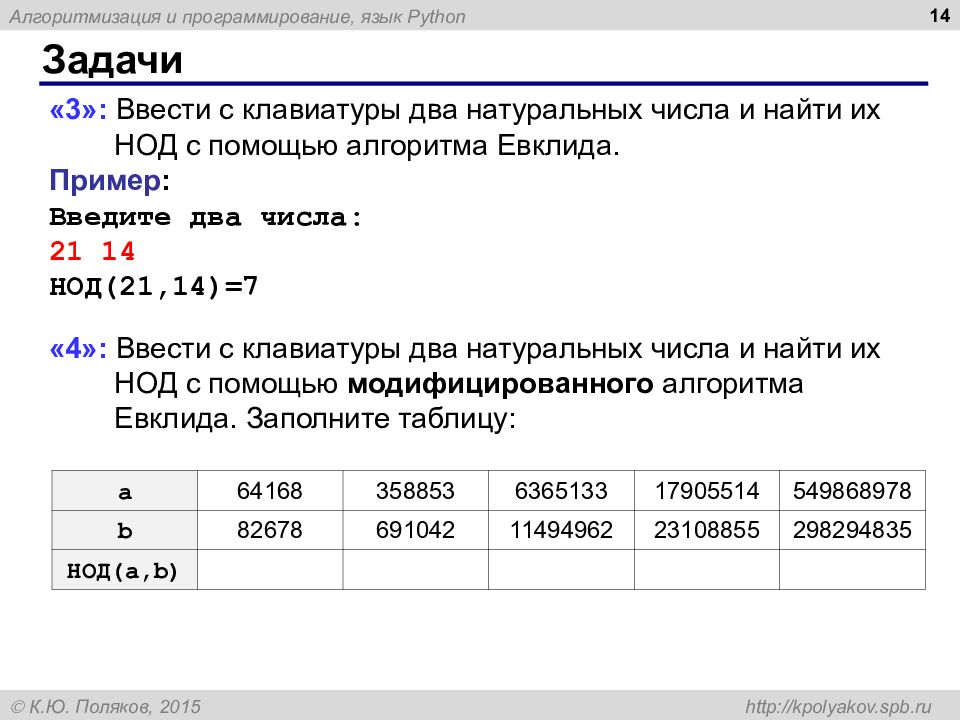Screen dimensions: 960x720
Task: Click the words 'алгоритма Евклида.' in task 3
Action: coord(482,146)
